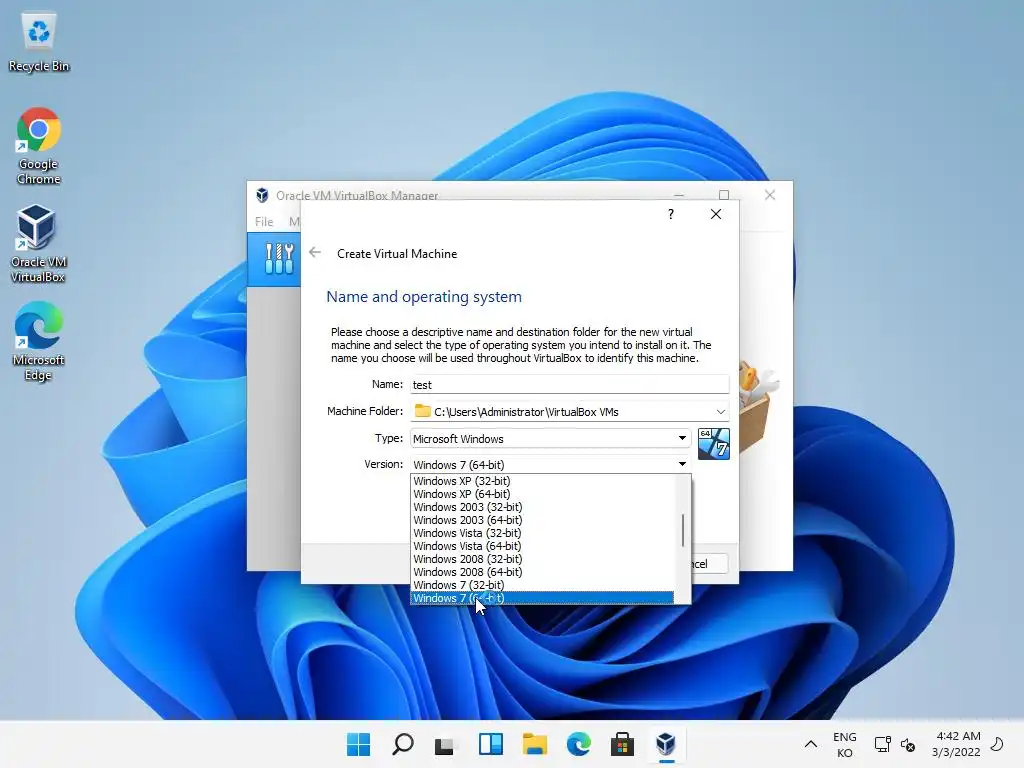Show hidden system tray icons

810,744
